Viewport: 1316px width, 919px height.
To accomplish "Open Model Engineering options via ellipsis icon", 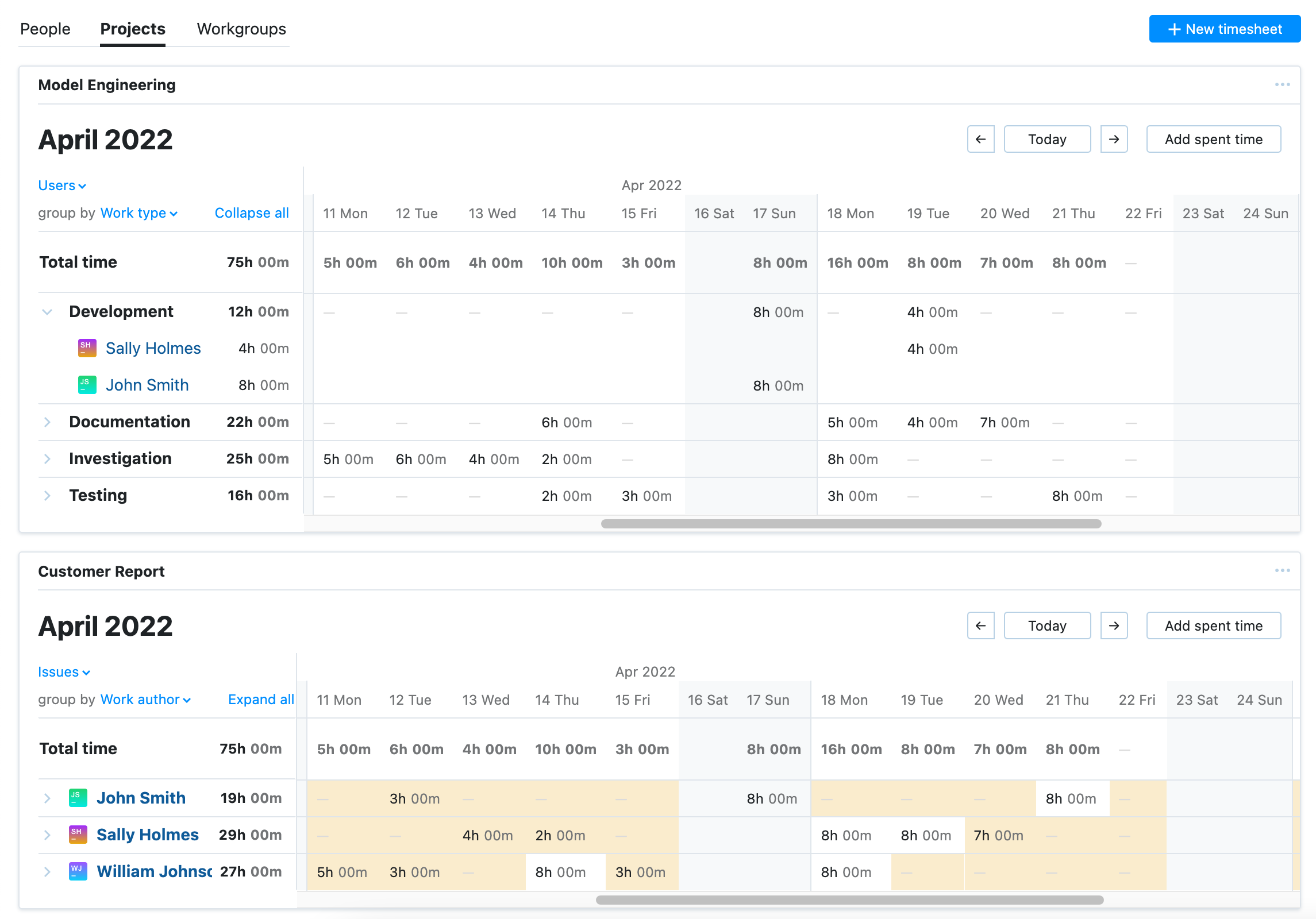I will tap(1283, 84).
